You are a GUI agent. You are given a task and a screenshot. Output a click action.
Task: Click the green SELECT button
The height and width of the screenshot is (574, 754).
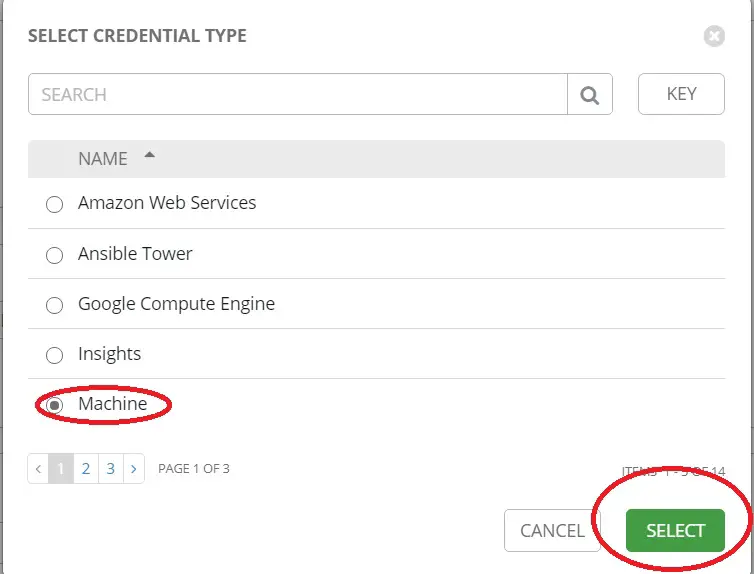tap(675, 531)
